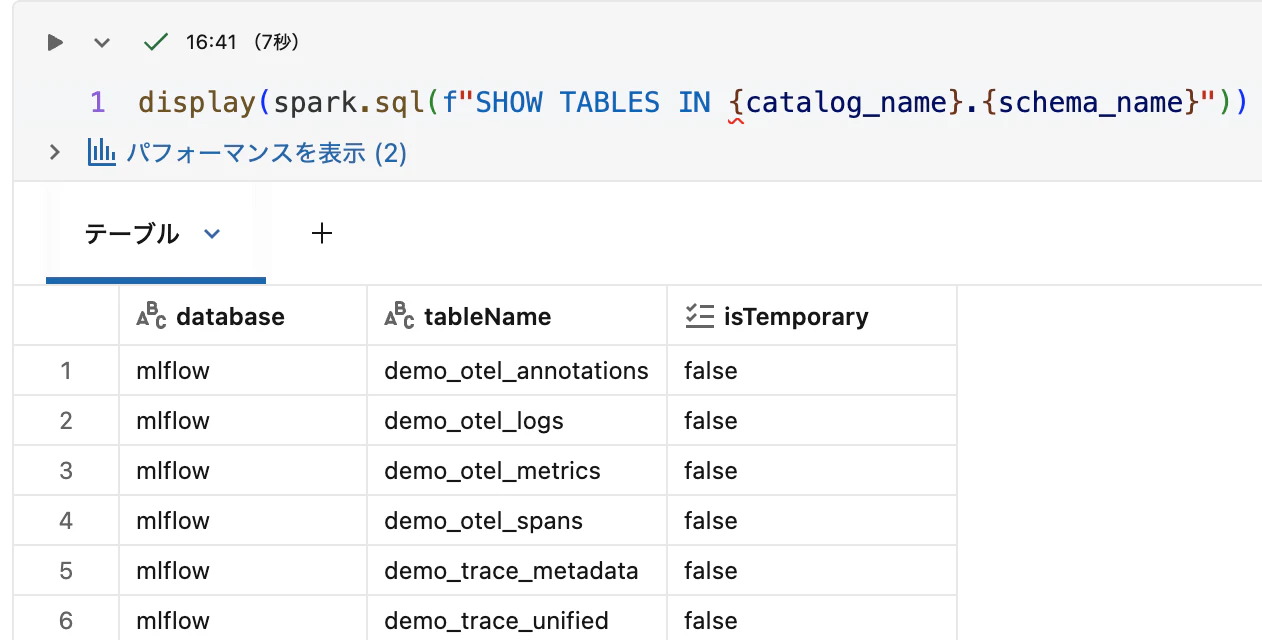Expand the パフォーマンスを表示 disclosure arrow
Screen dimensions: 1262x640
55,151
